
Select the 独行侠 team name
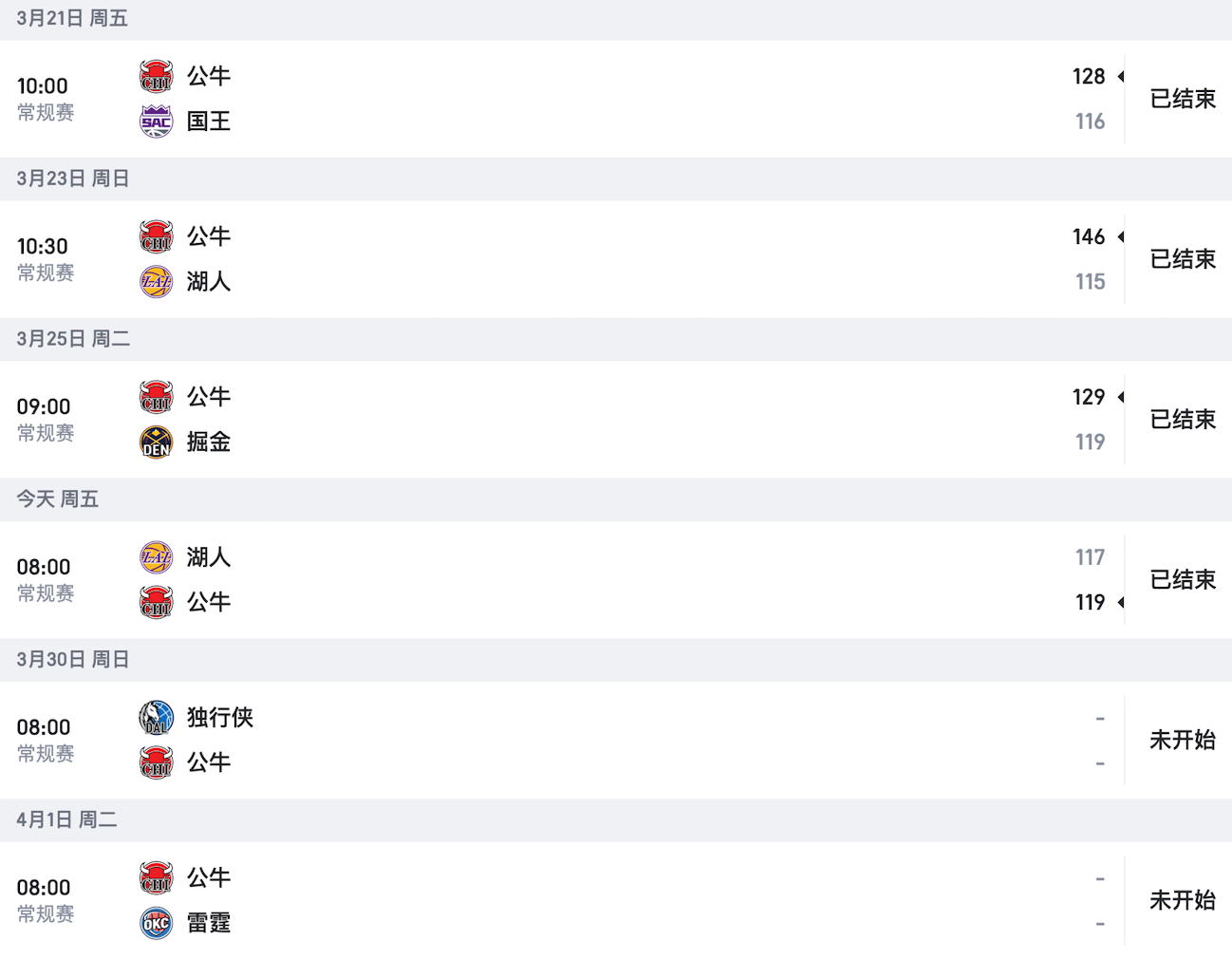click(x=220, y=718)
